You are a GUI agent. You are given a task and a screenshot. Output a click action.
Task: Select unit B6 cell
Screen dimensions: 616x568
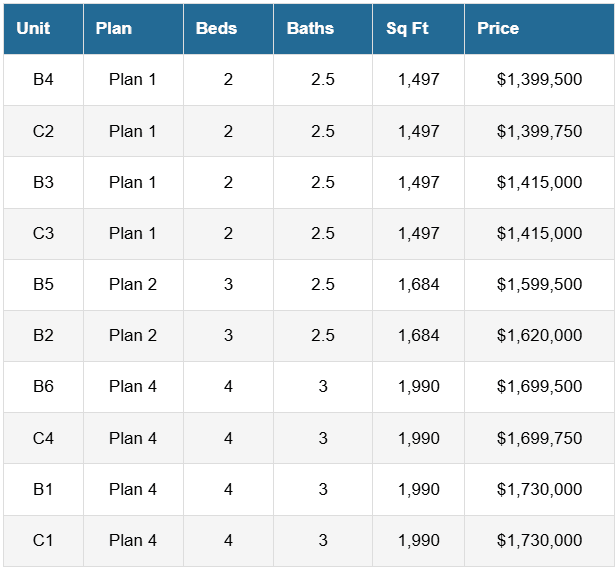tap(43, 387)
